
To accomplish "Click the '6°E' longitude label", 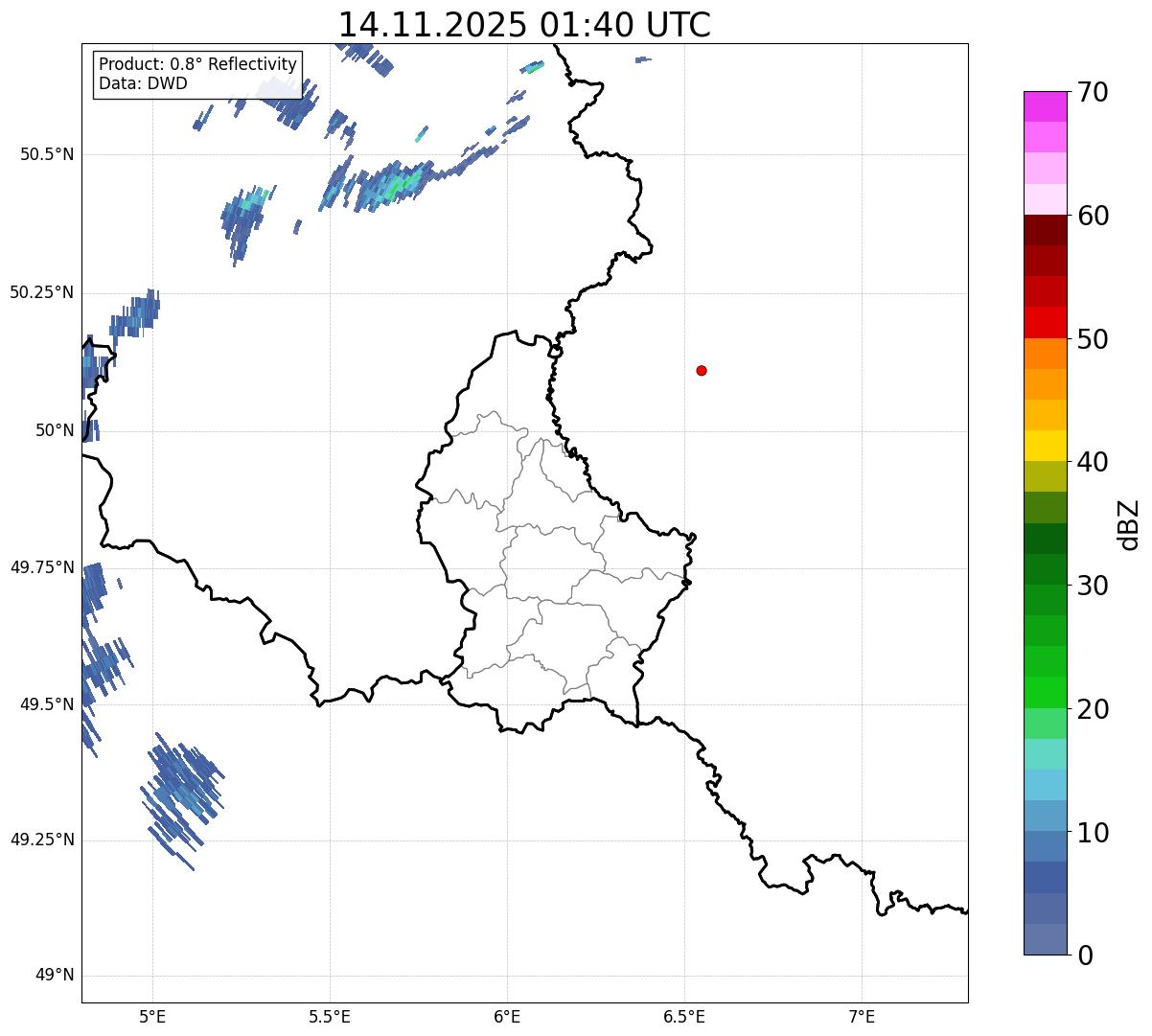I will [x=507, y=1017].
